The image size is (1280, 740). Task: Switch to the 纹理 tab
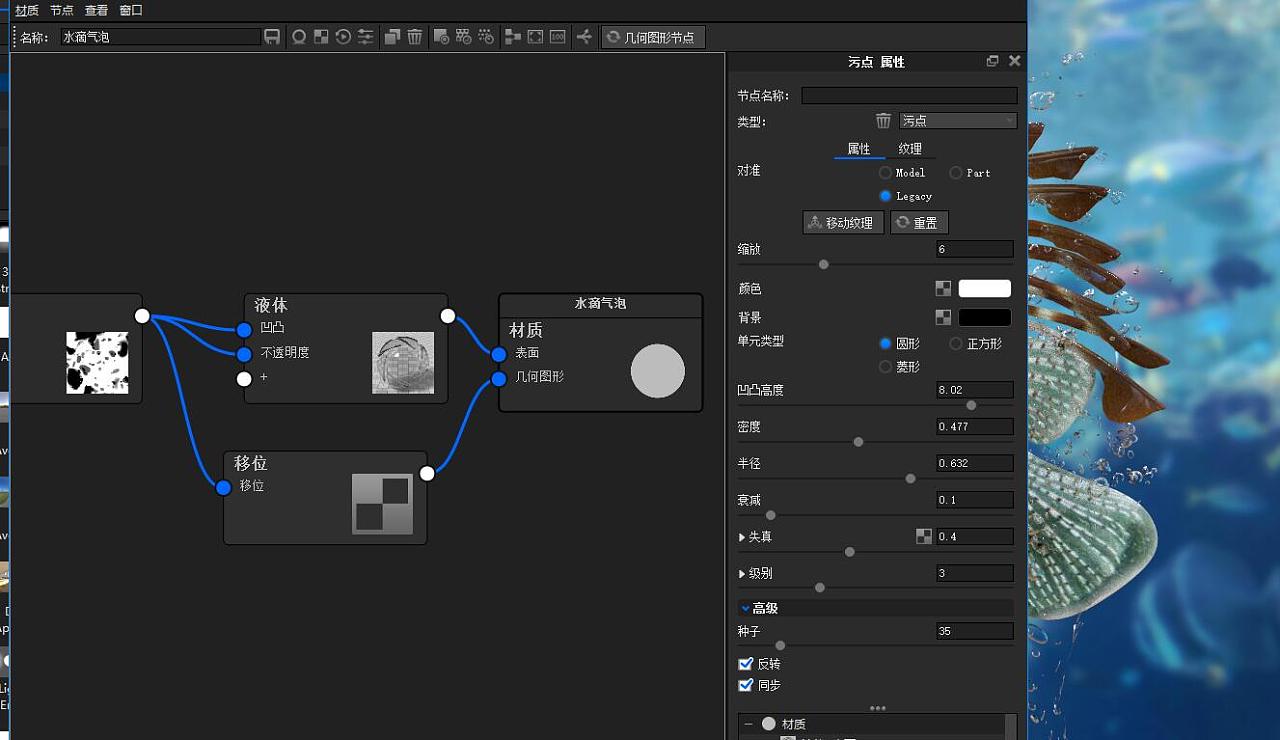(x=911, y=148)
